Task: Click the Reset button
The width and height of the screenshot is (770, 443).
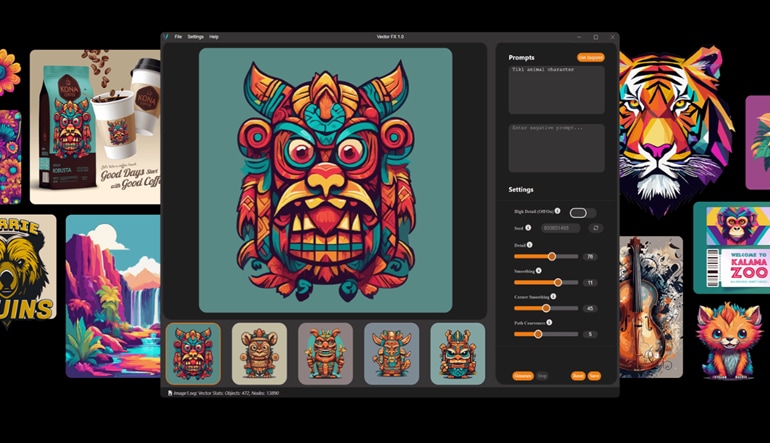Action: coord(578,376)
